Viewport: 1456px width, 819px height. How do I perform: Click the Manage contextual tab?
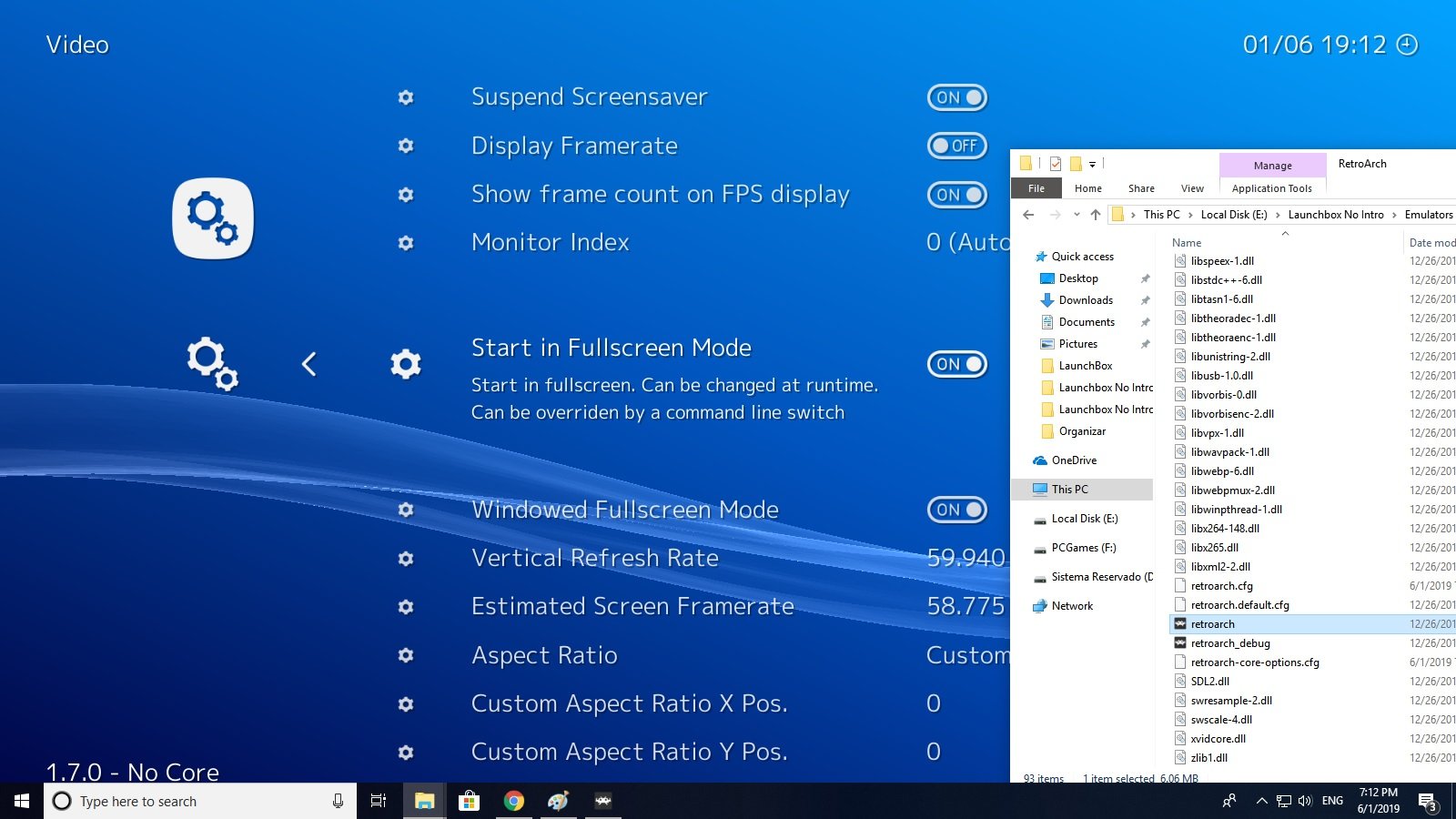tap(1272, 166)
